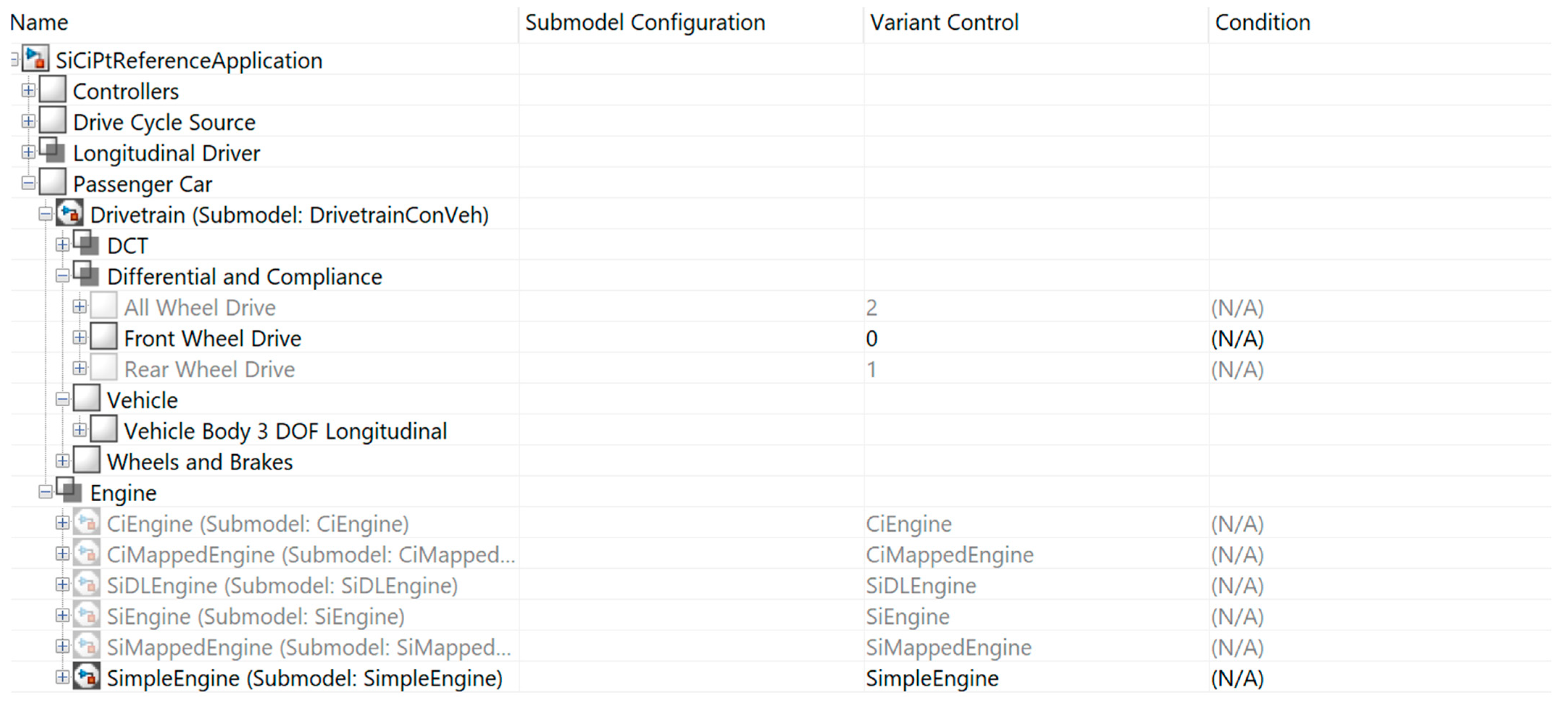Click the Variant Control column header

click(x=943, y=22)
